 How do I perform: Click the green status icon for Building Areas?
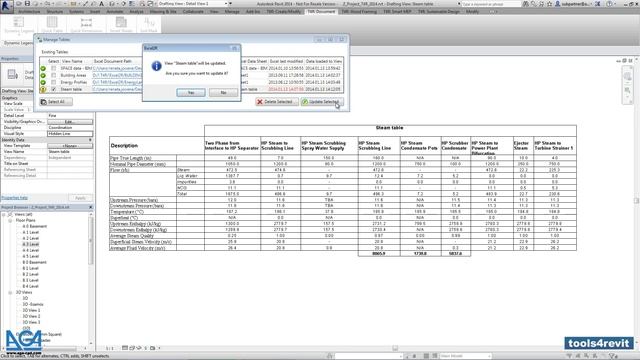tap(43, 76)
